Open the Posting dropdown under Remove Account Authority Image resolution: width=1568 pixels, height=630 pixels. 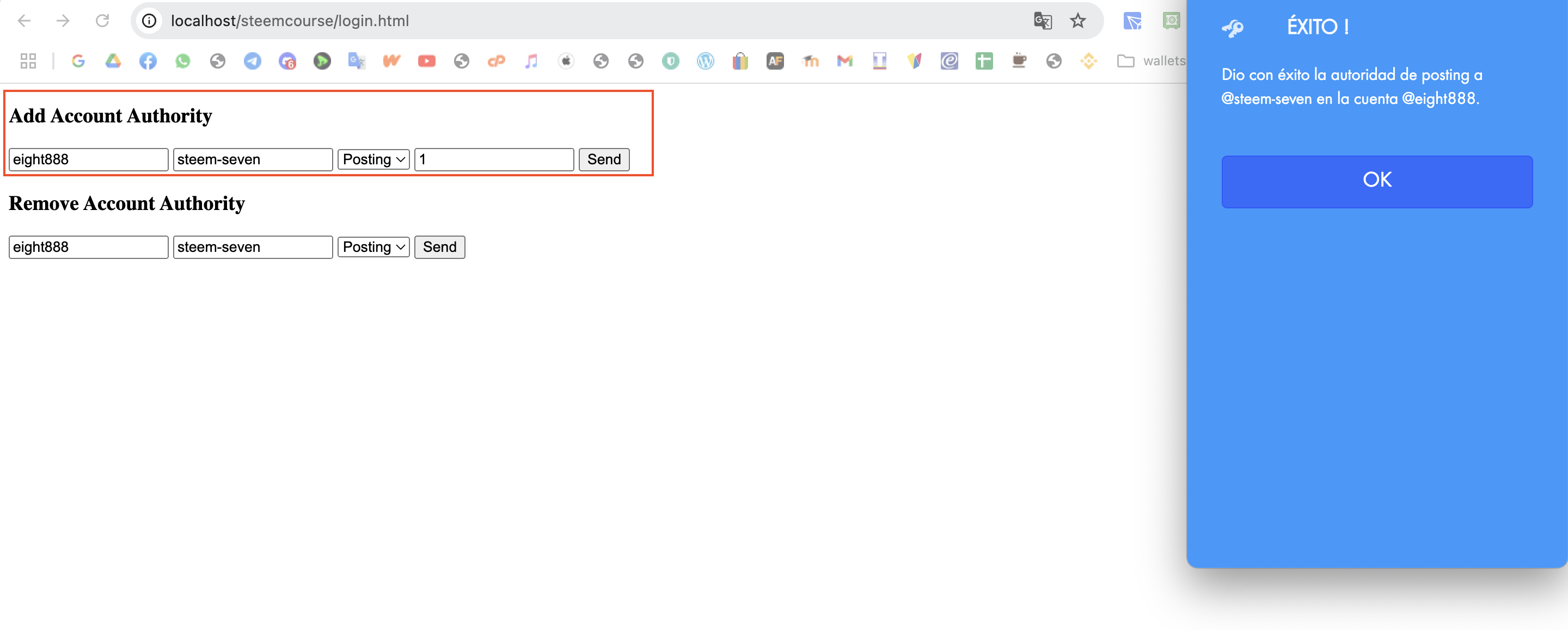(x=372, y=246)
